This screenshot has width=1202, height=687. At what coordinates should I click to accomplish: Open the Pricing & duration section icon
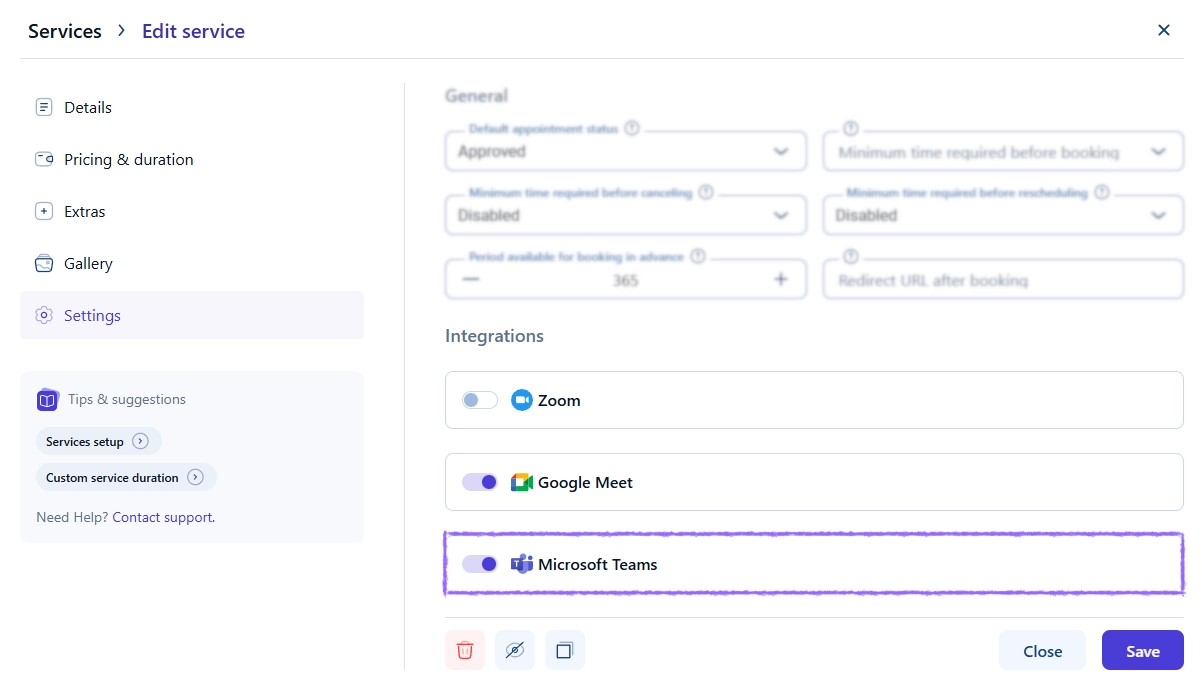click(43, 159)
